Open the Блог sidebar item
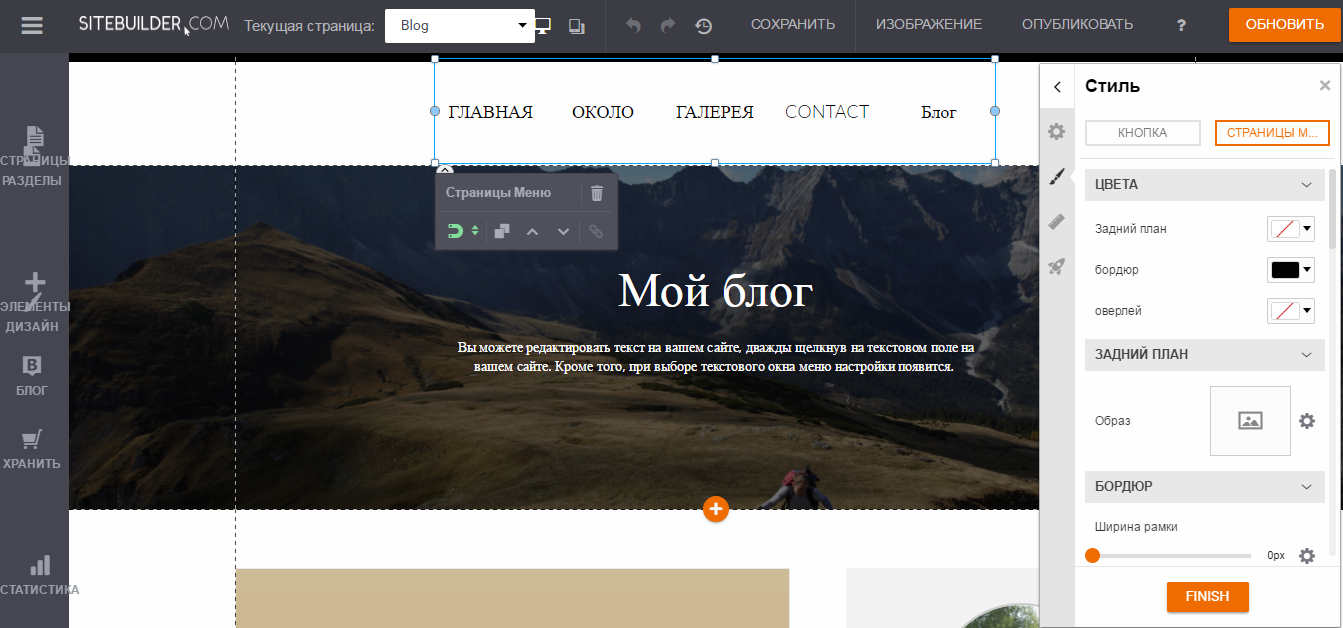This screenshot has width=1343, height=628. click(32, 376)
